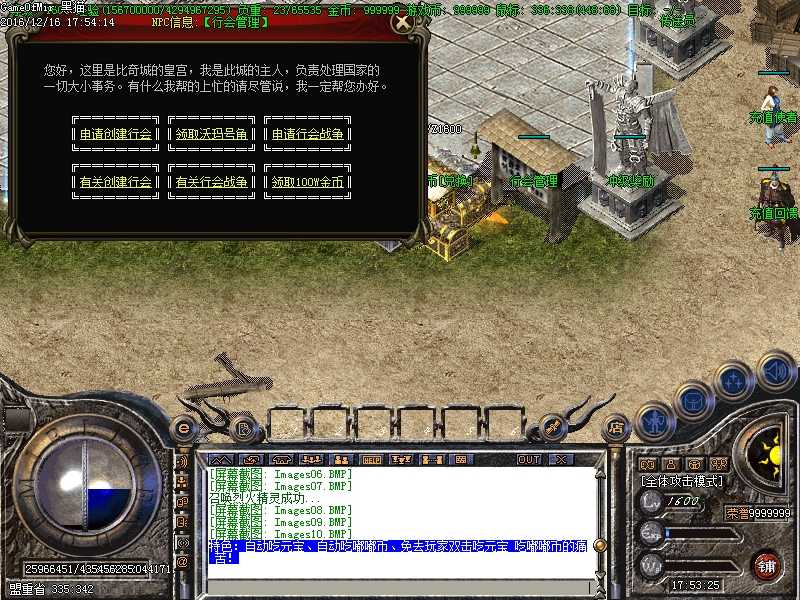800x600 pixels.
Task: Open the skills blue round button with stars
Action: pyautogui.click(x=734, y=382)
